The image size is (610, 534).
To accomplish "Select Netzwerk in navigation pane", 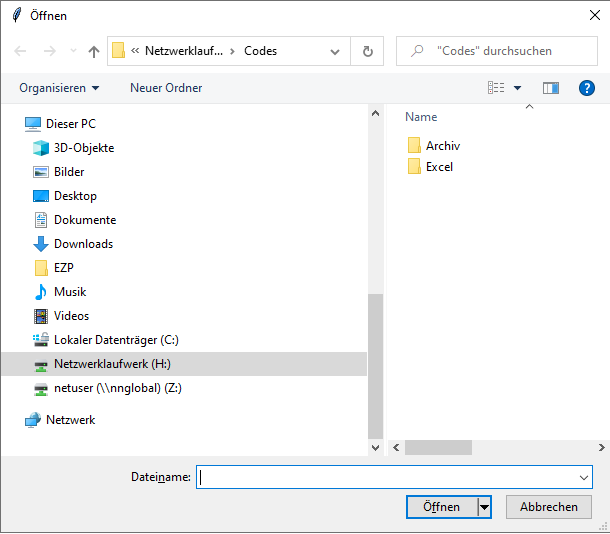I will pos(70,420).
